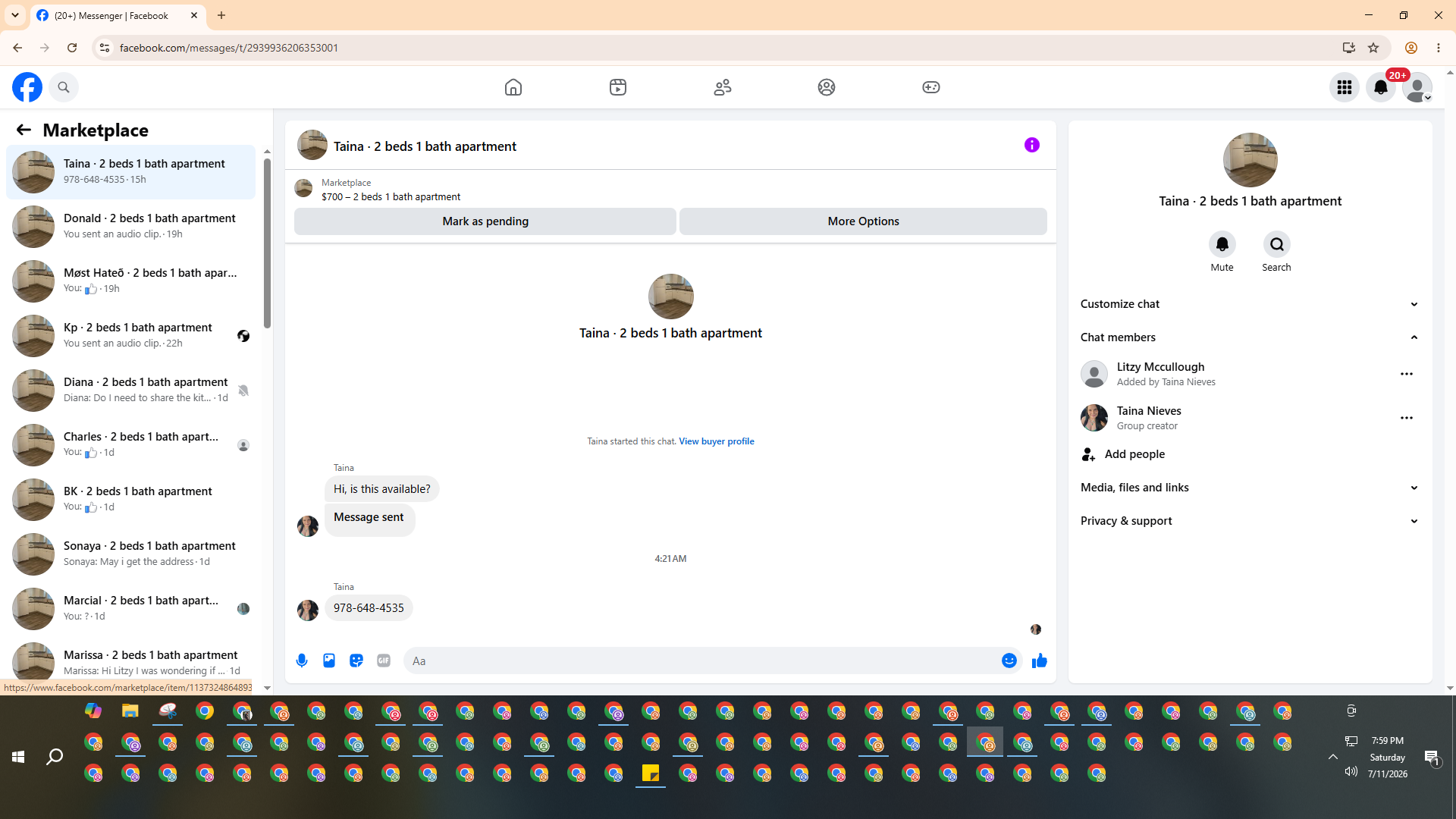Open Sonaya's apartment conversation

coord(131,554)
